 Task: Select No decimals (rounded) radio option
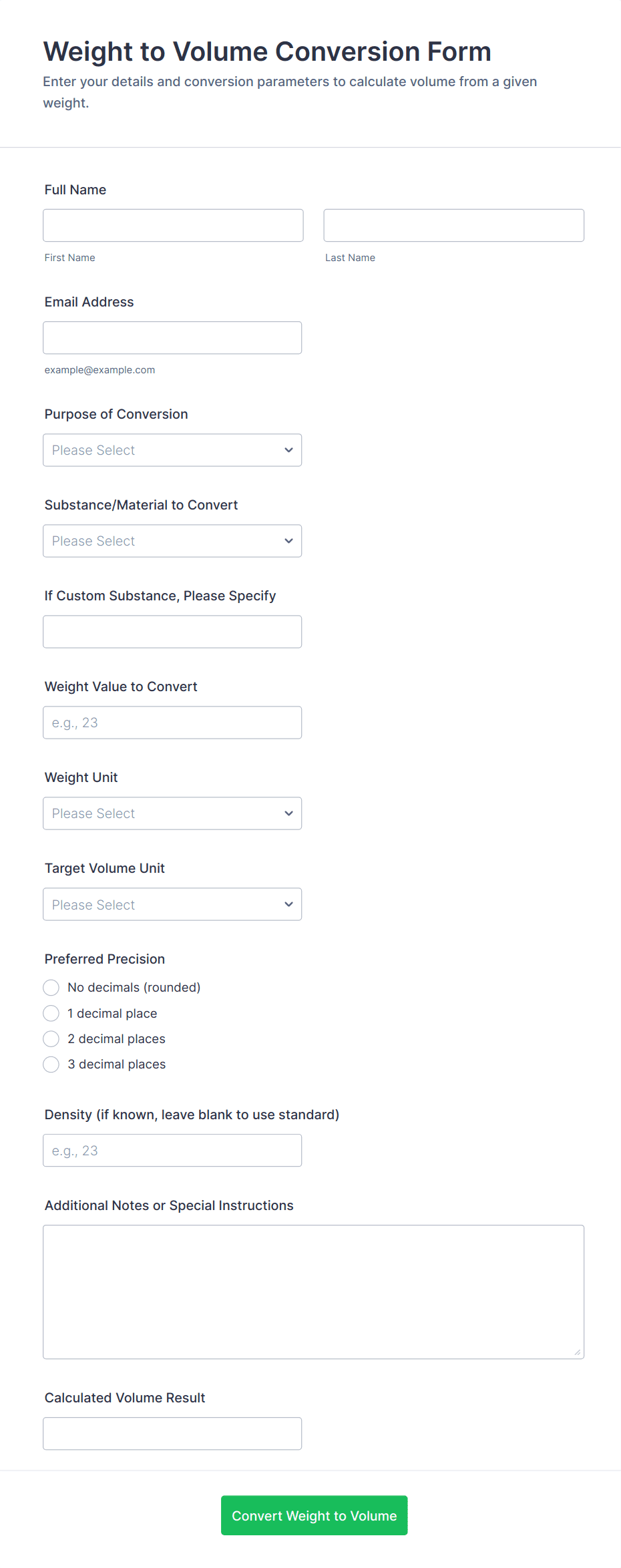pos(51,988)
